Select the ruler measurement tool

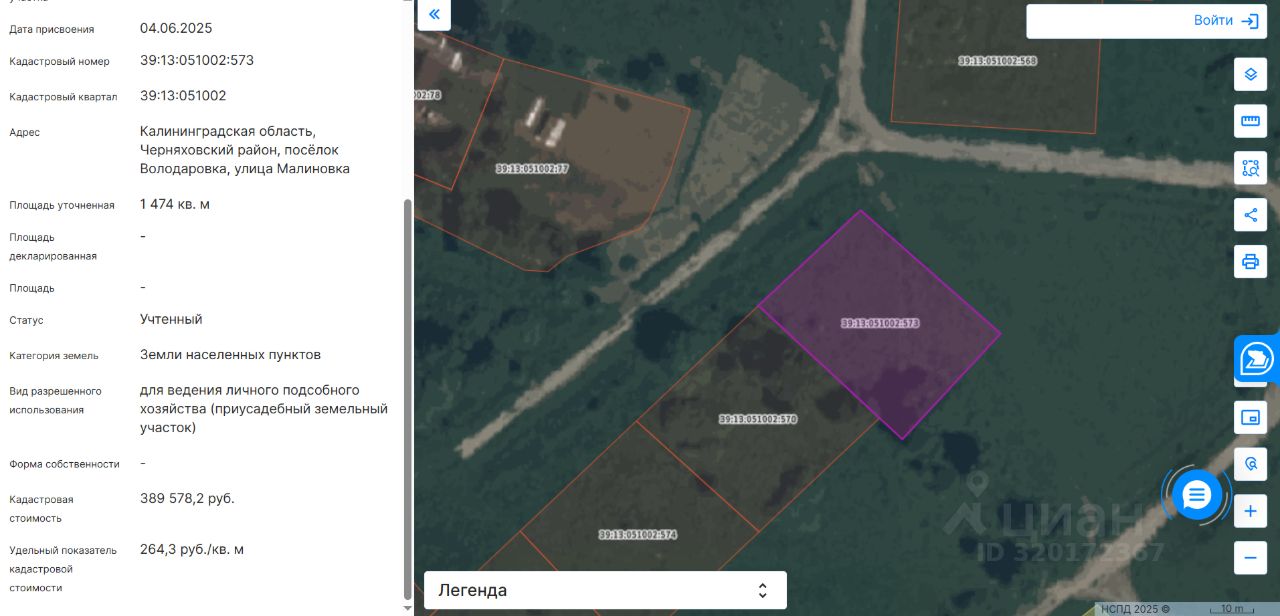[x=1250, y=121]
